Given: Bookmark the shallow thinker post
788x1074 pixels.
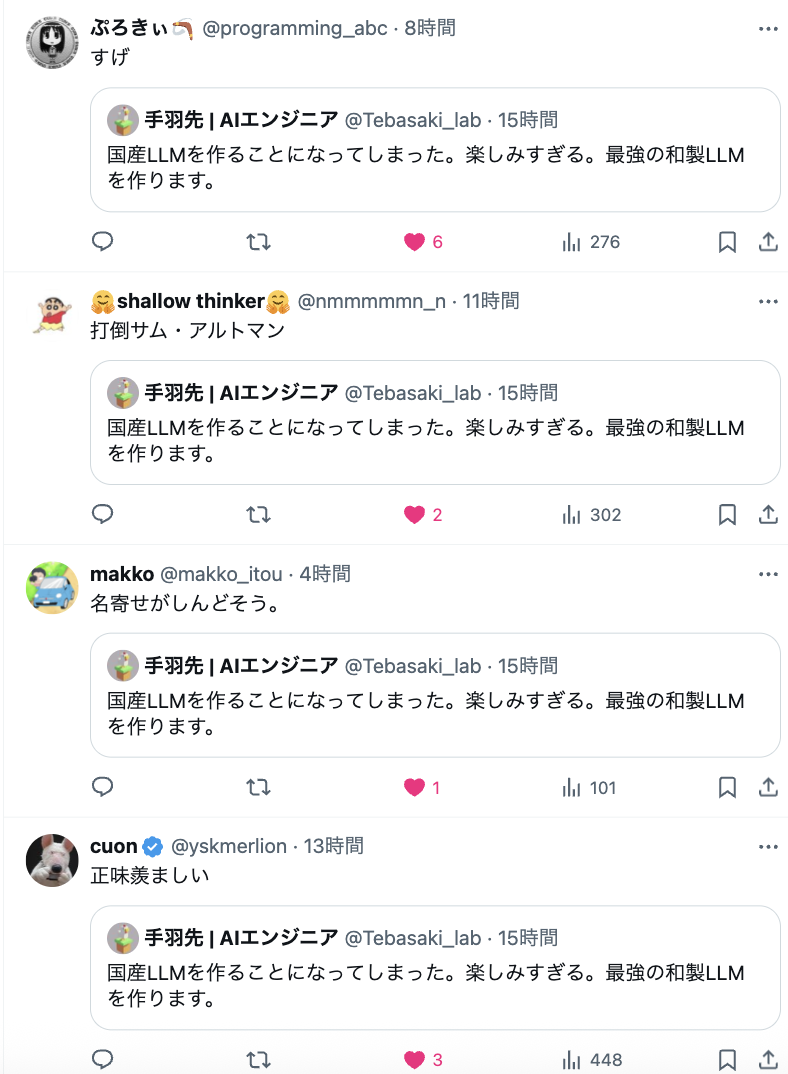Looking at the screenshot, I should 728,515.
